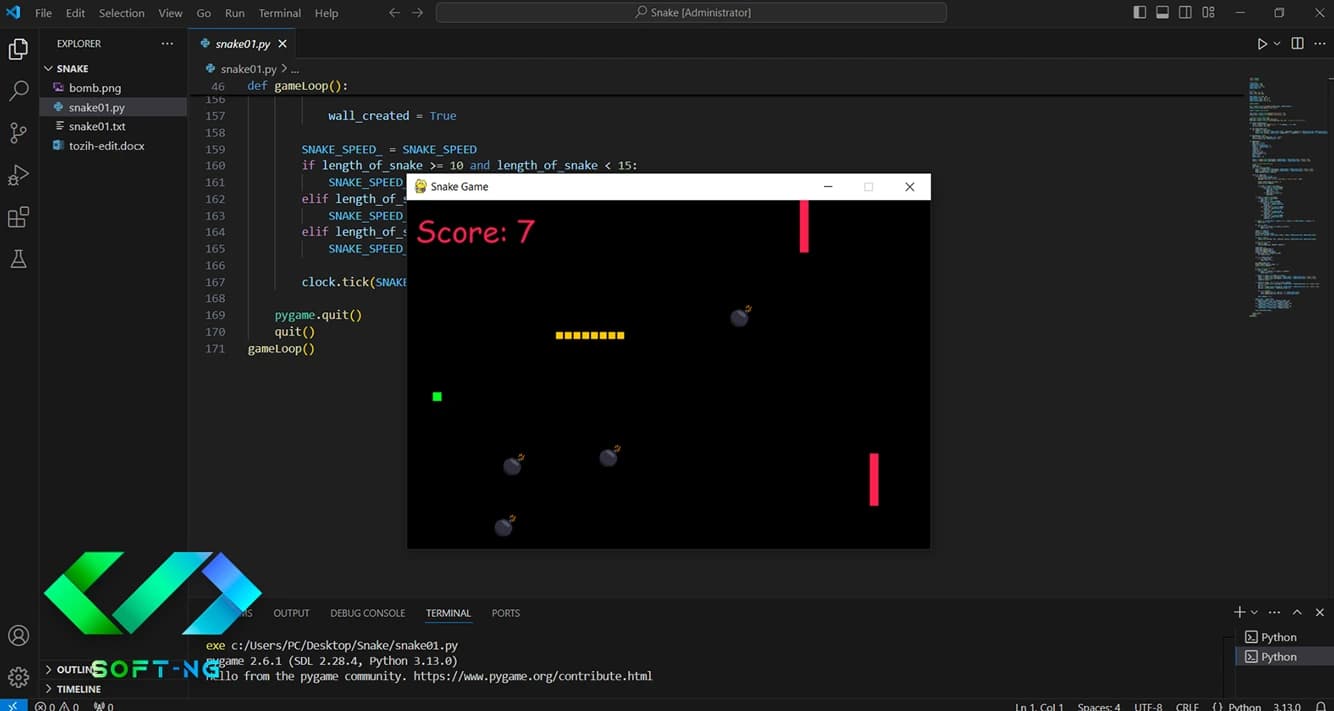
Task: Open the new terminal launch profile dropdown
Action: 1254,612
